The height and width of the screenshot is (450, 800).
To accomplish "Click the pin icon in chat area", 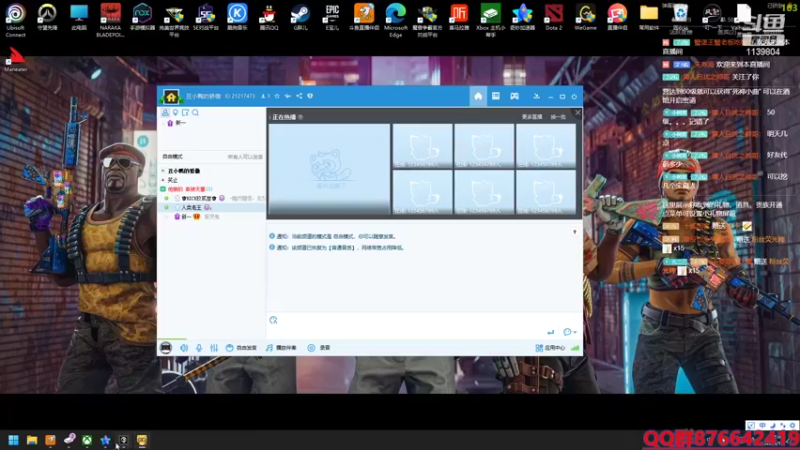I will 574,232.
